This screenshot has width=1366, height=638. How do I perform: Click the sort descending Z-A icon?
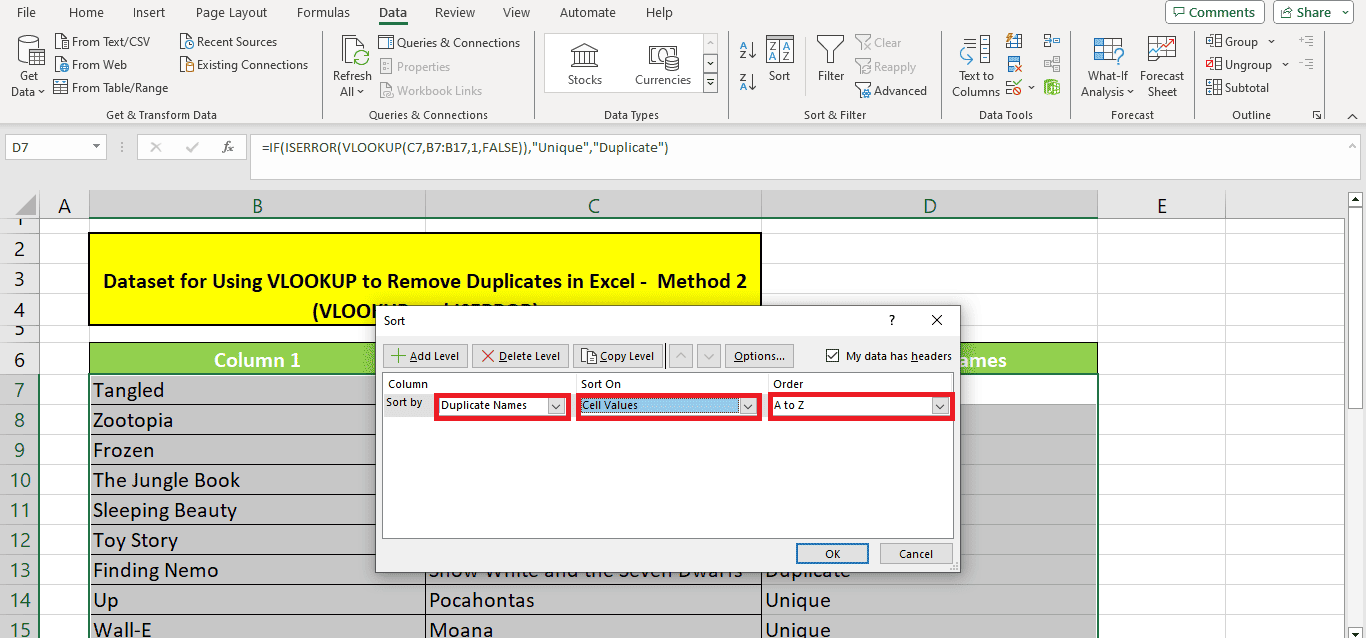pos(747,81)
